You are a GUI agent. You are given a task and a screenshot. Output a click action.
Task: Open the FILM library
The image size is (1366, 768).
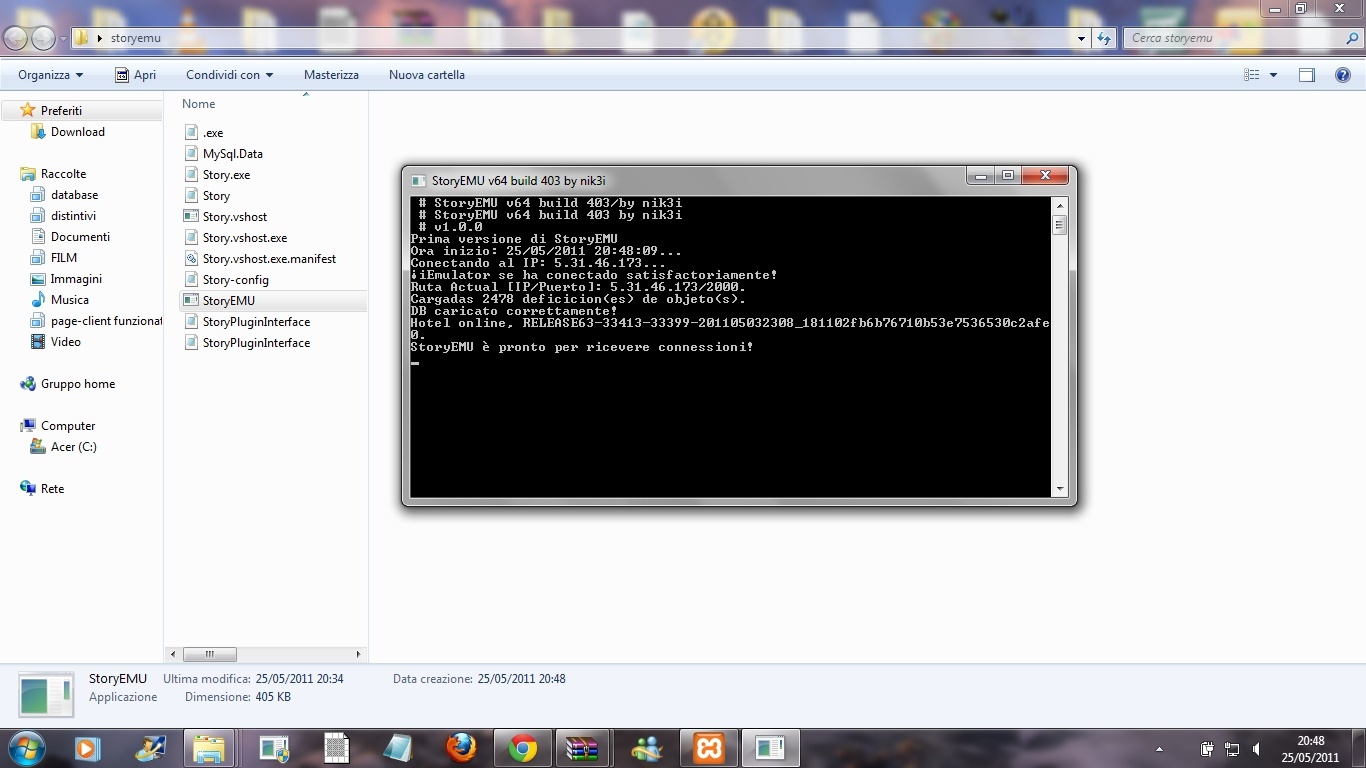pyautogui.click(x=63, y=258)
